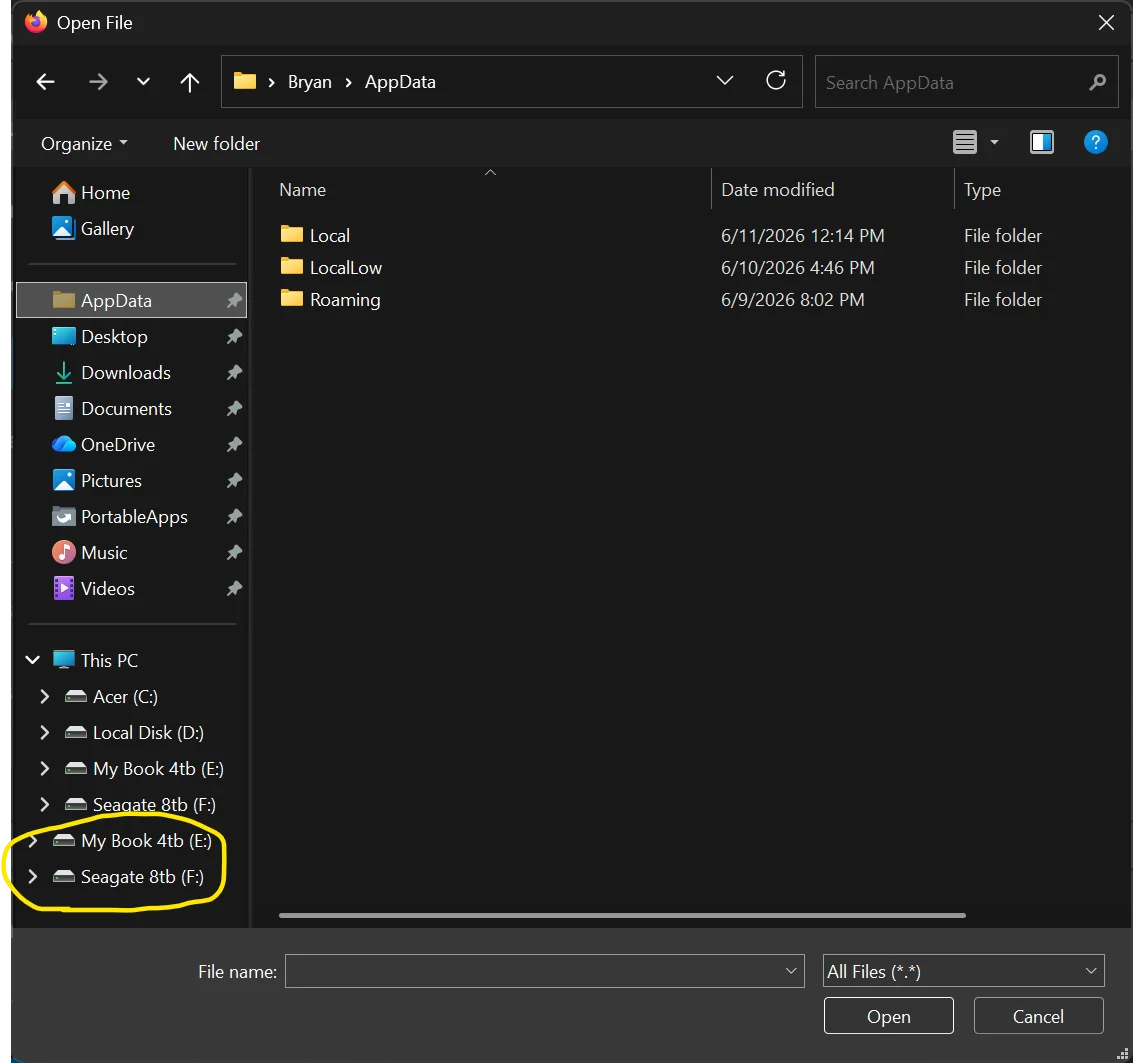Viewport: 1133px width, 1063px height.
Task: Collapse the This PC tree node
Action: (33, 660)
